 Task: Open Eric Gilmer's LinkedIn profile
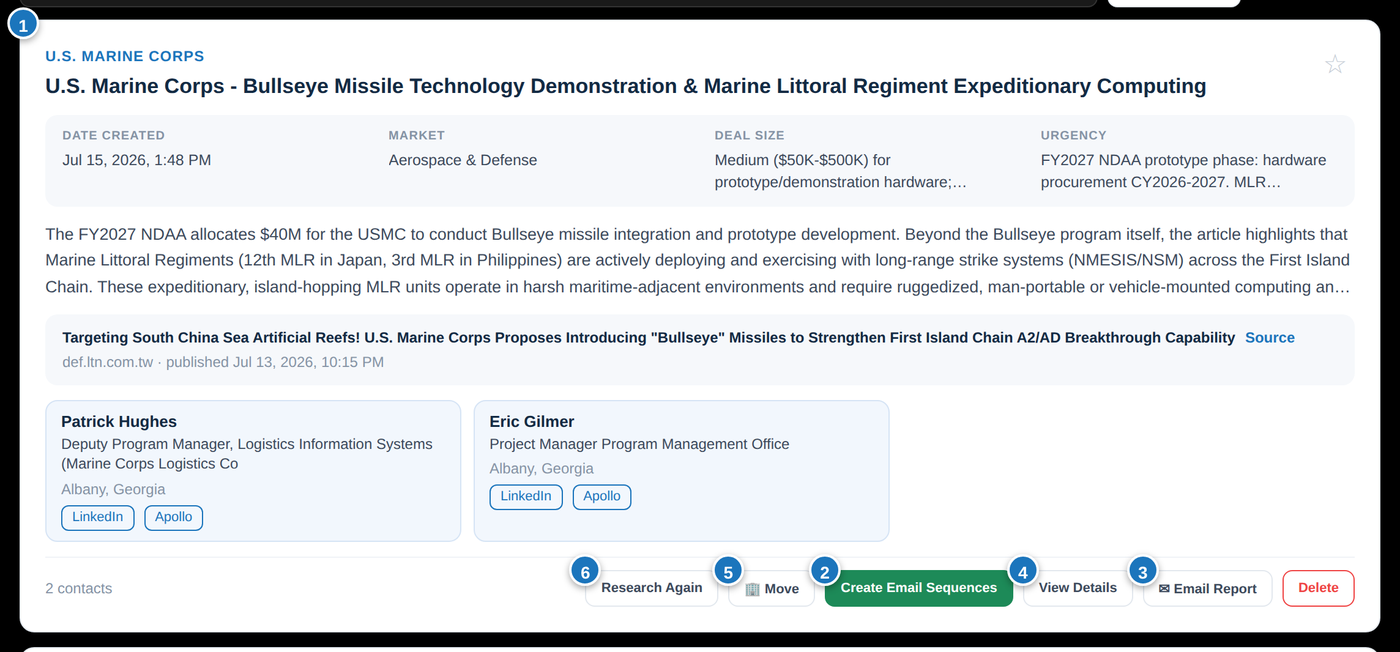click(526, 496)
